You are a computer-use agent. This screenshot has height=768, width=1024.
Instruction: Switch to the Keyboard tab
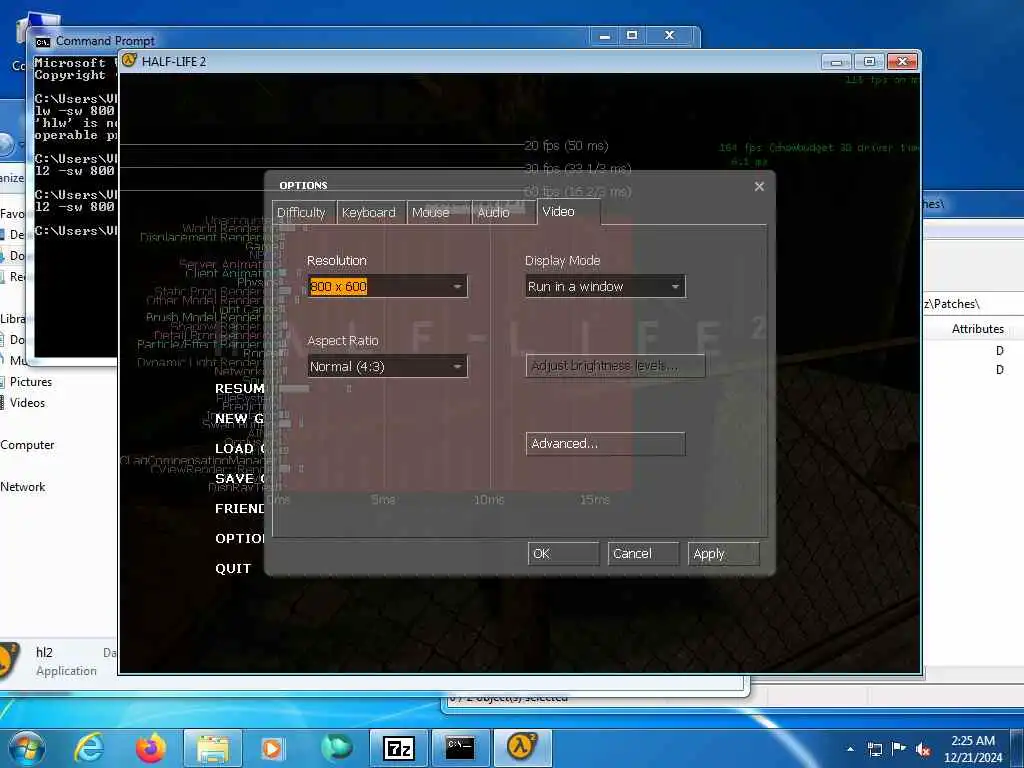(x=370, y=213)
